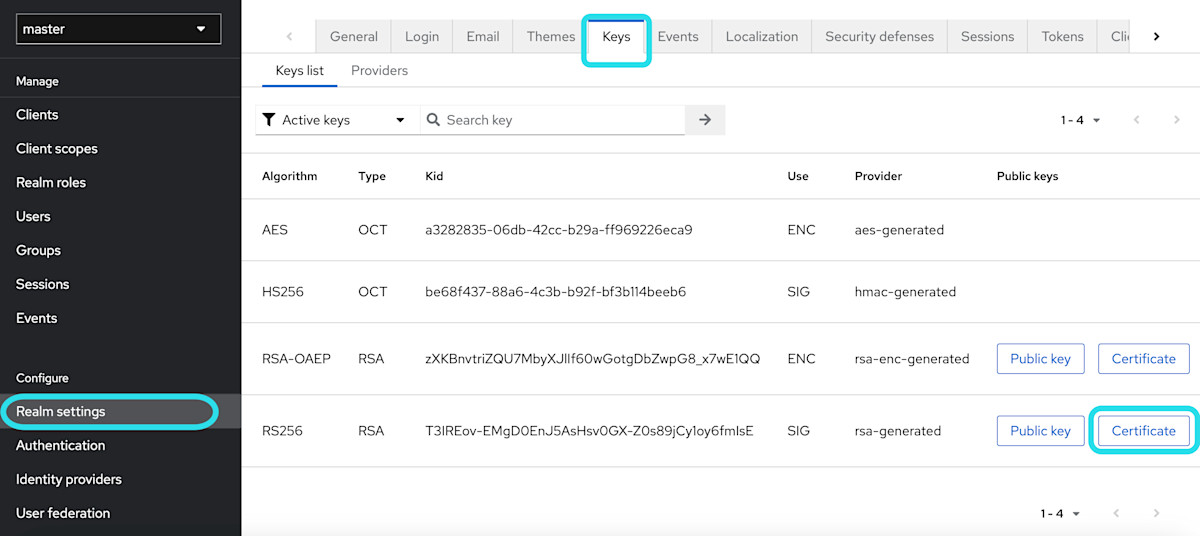
Task: Go to previous page in top pagination
Action: coord(1136,120)
